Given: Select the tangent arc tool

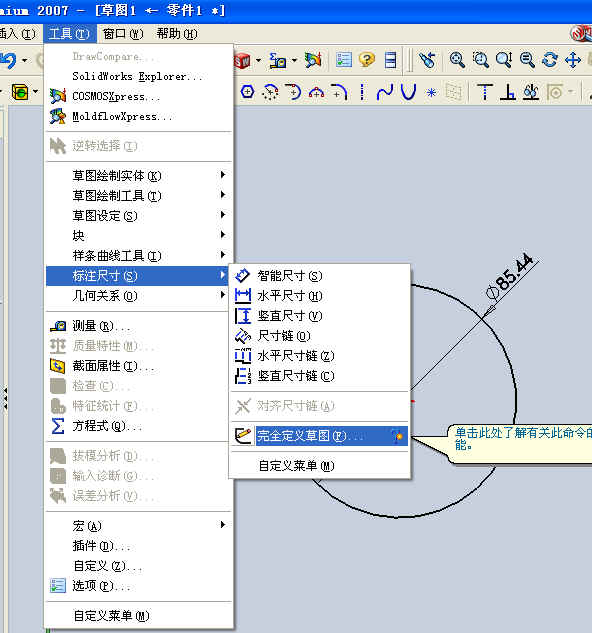Looking at the screenshot, I should coord(293,92).
